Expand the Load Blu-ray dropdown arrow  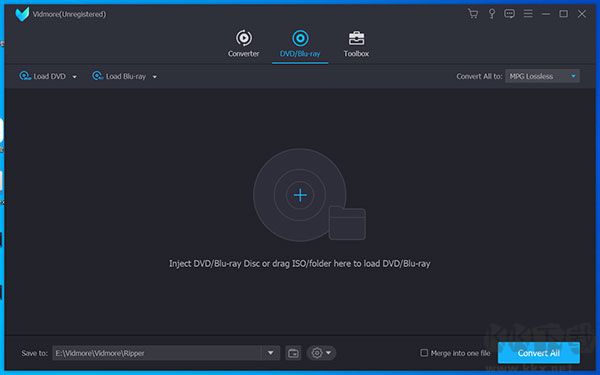click(155, 77)
